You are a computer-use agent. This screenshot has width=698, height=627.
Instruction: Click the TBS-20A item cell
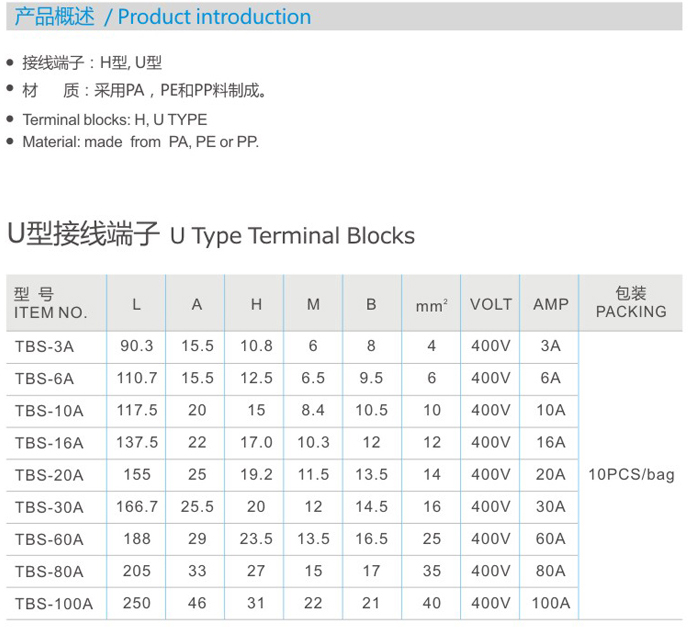pos(48,475)
